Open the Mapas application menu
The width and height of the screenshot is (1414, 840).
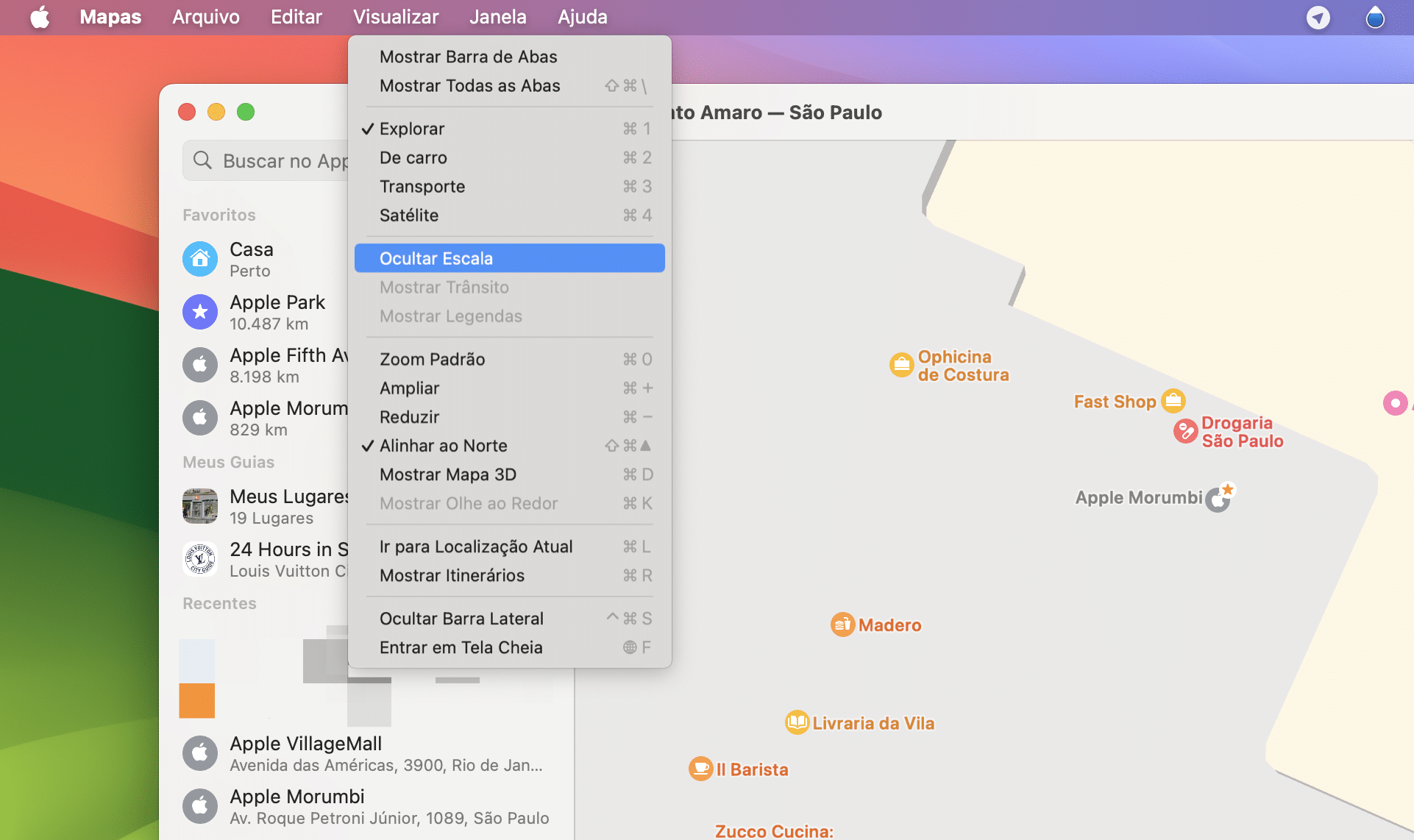[110, 17]
